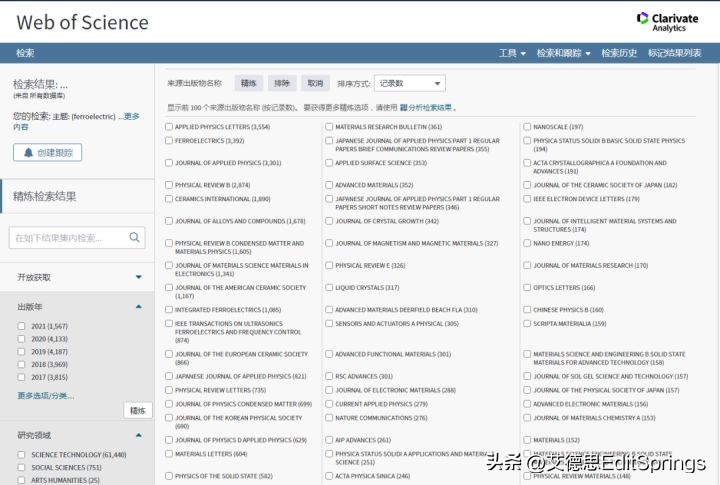This screenshot has height=485, width=720.
Task: Click the 取消 button
Action: (315, 83)
